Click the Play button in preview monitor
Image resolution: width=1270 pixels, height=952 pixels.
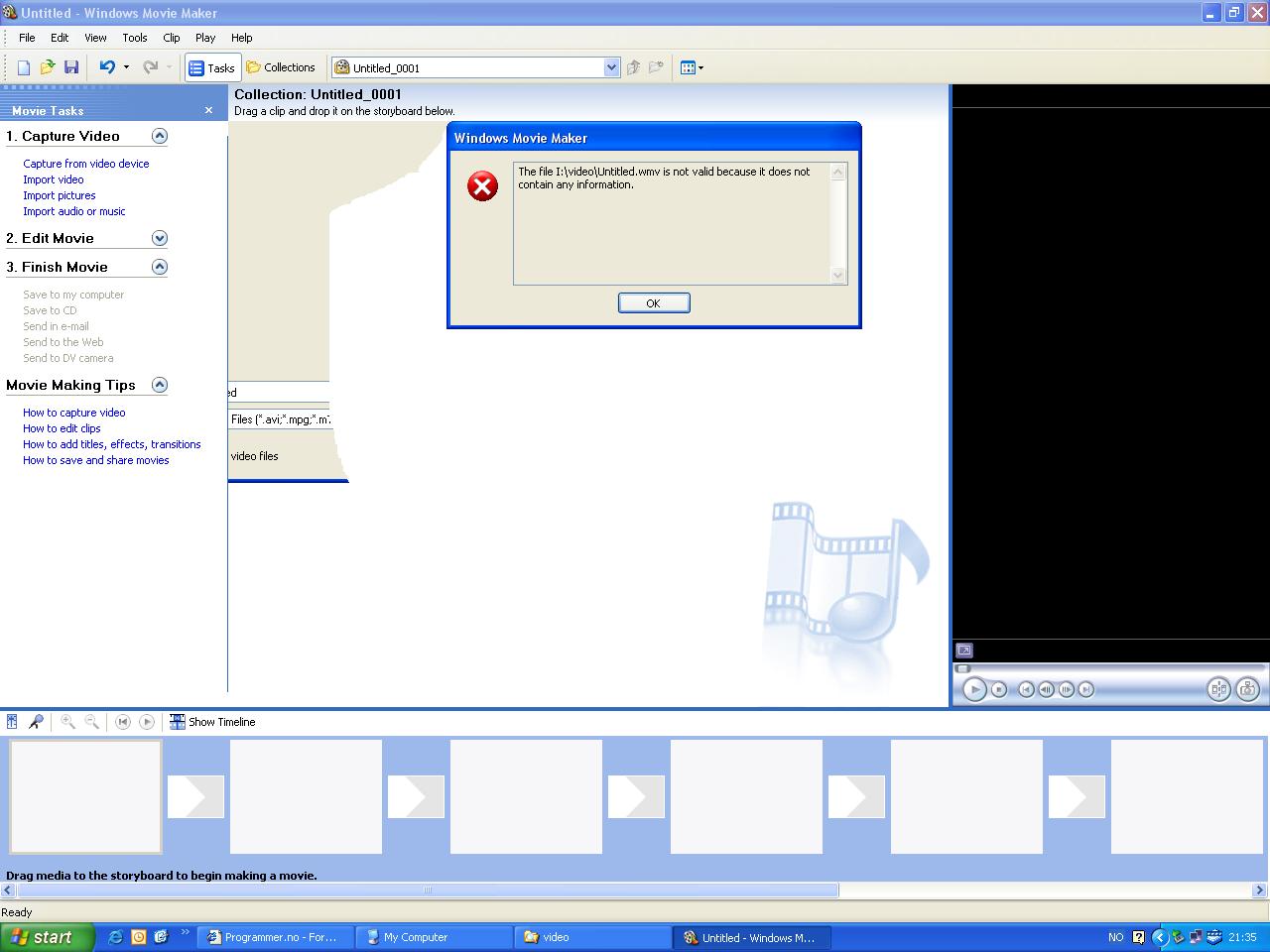[x=974, y=689]
